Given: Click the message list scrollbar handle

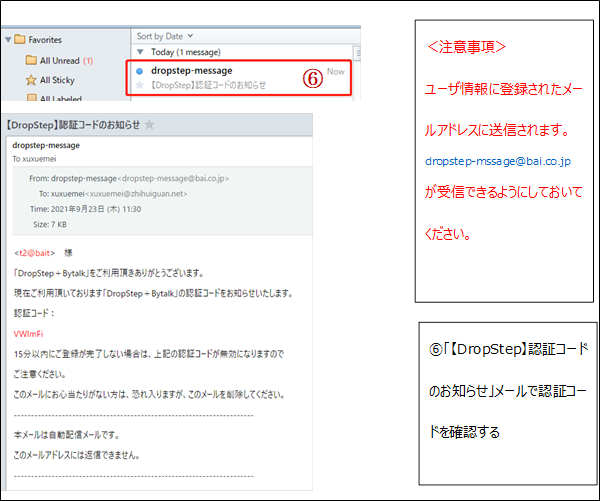Looking at the screenshot, I should (358, 53).
